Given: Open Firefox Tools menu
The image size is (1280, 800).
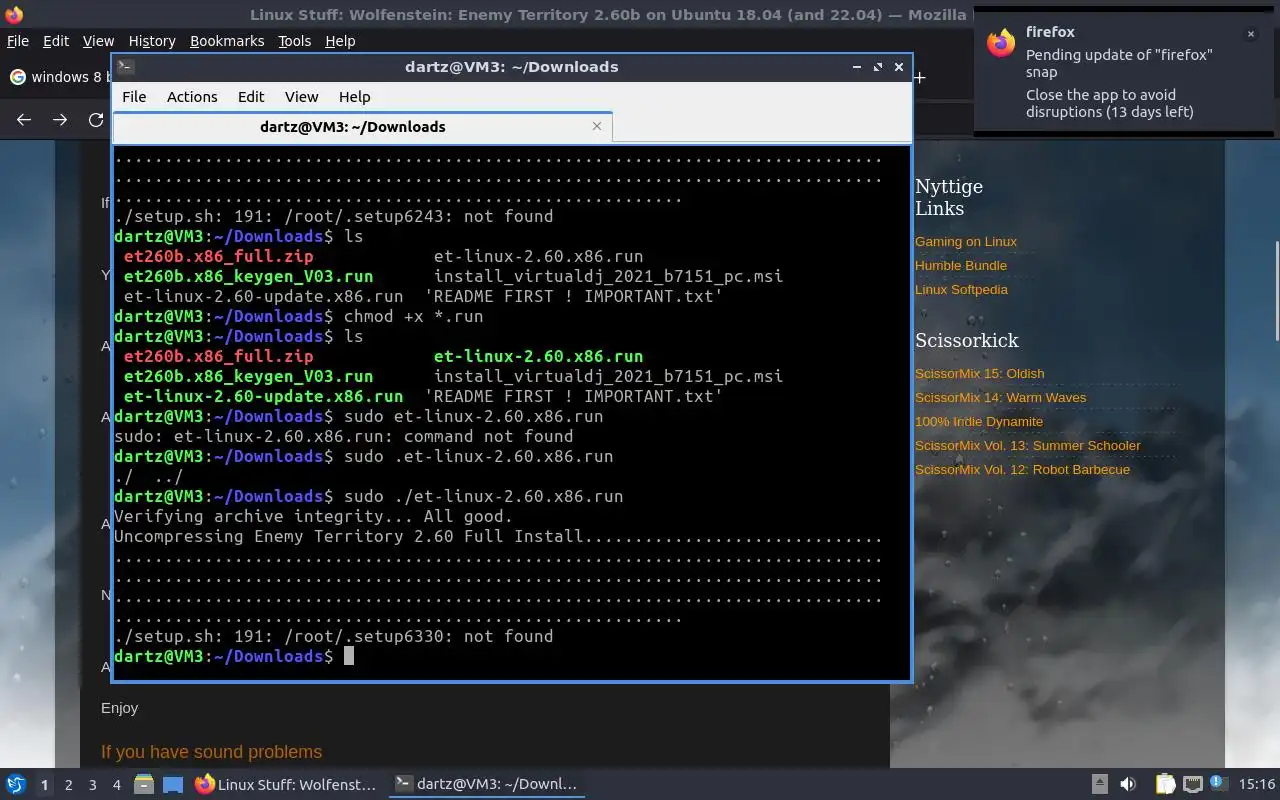Looking at the screenshot, I should (294, 41).
